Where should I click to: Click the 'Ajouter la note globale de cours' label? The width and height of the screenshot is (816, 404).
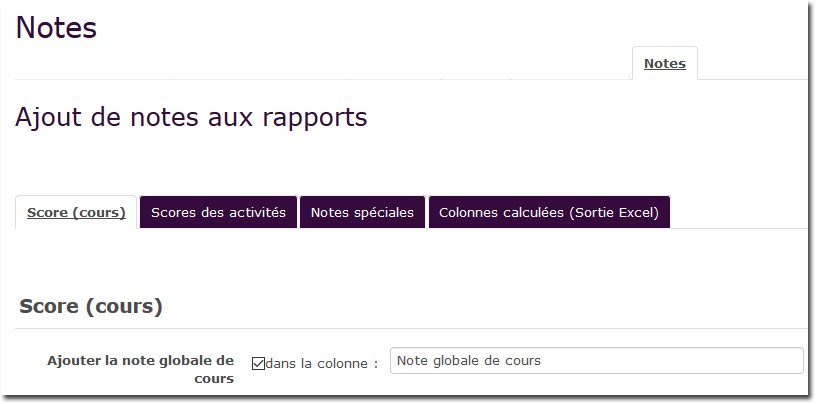click(140, 368)
